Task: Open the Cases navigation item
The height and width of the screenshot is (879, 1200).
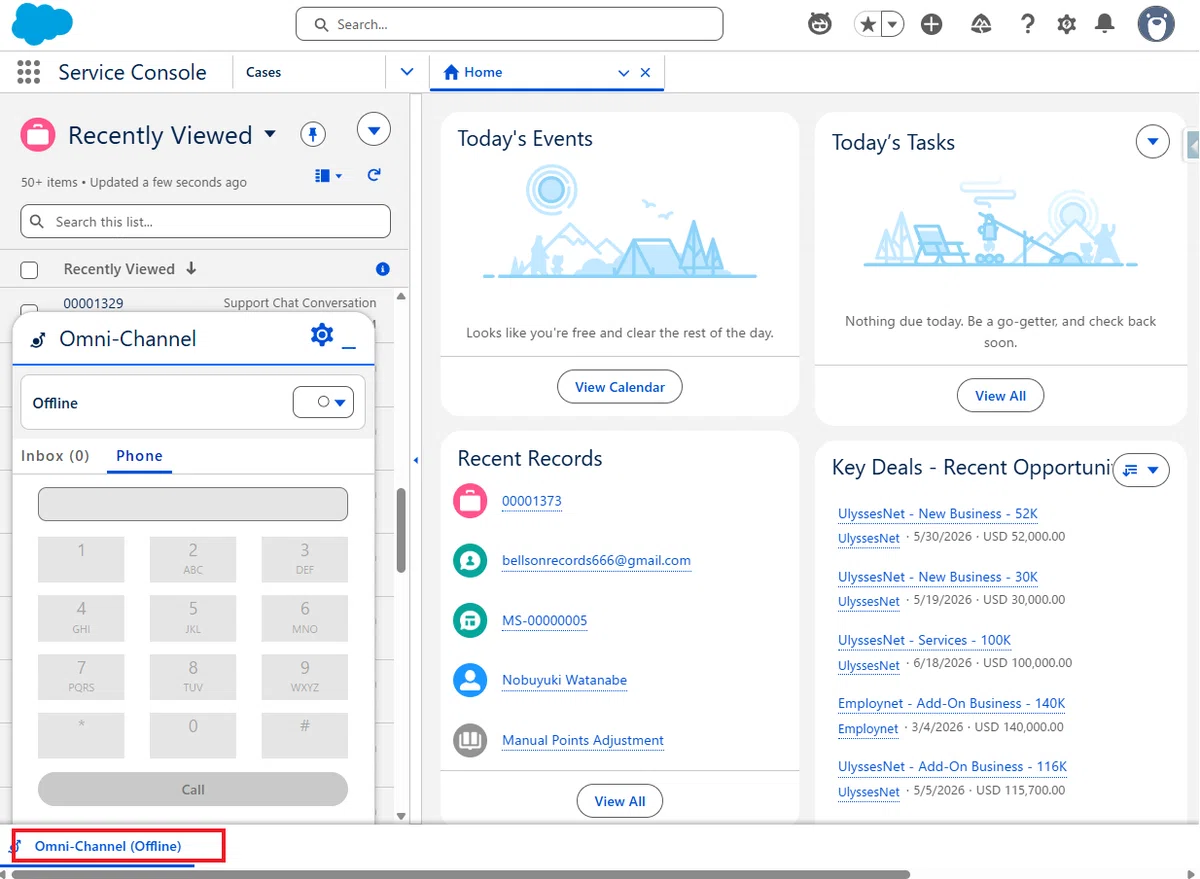Action: coord(264,72)
